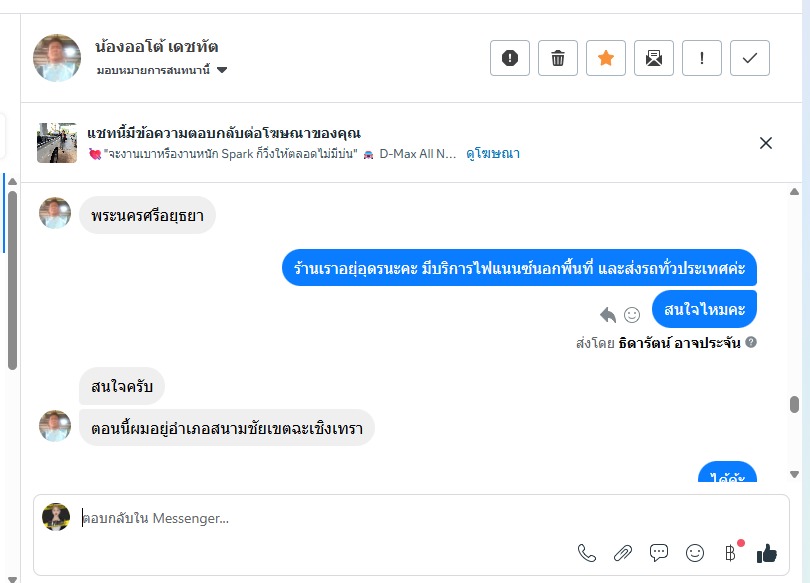
Task: Click the chat scrollbar down arrow
Action: click(794, 475)
